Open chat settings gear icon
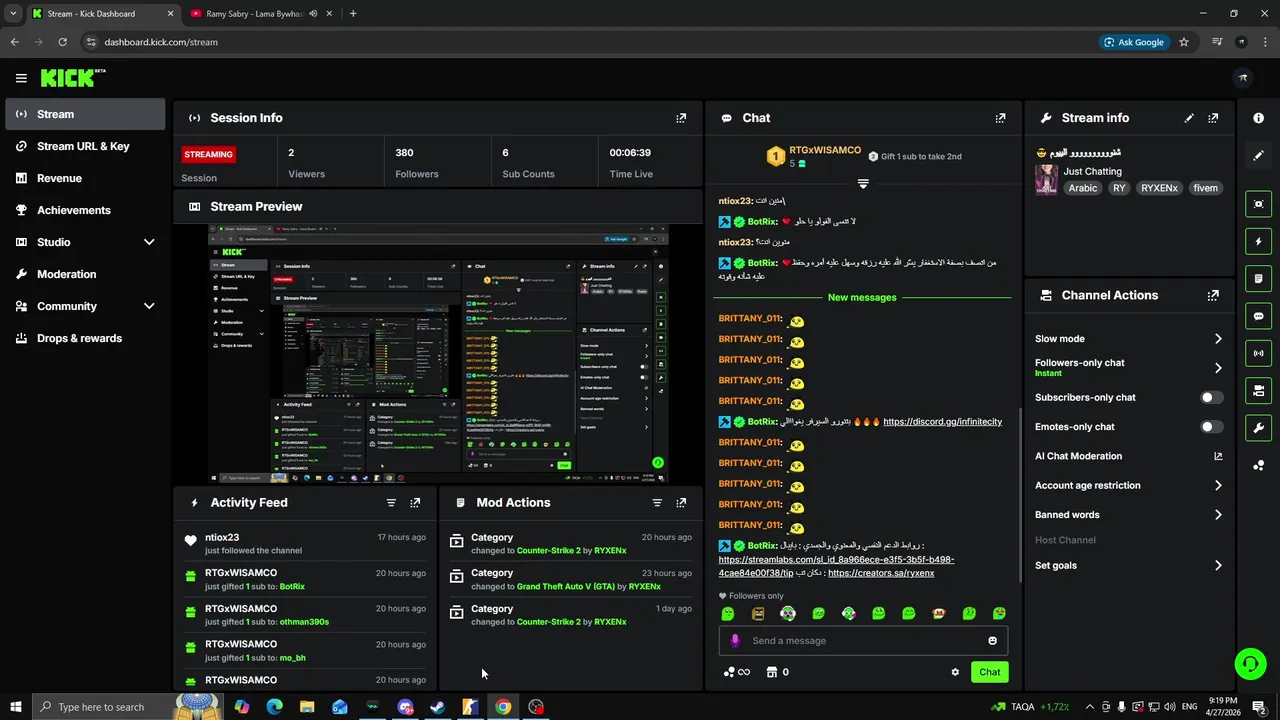The width and height of the screenshot is (1280, 720). click(955, 672)
